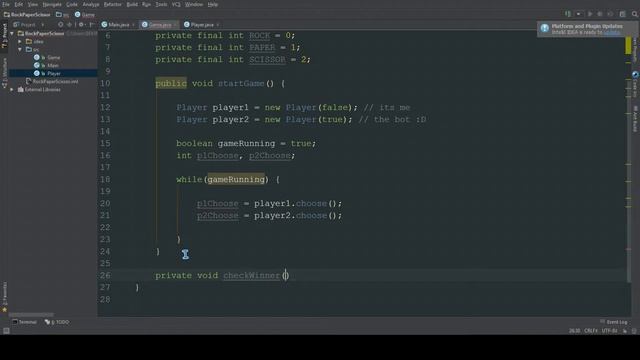Image resolution: width=640 pixels, height=360 pixels.
Task: Click the startGame method name
Action: [x=241, y=84]
